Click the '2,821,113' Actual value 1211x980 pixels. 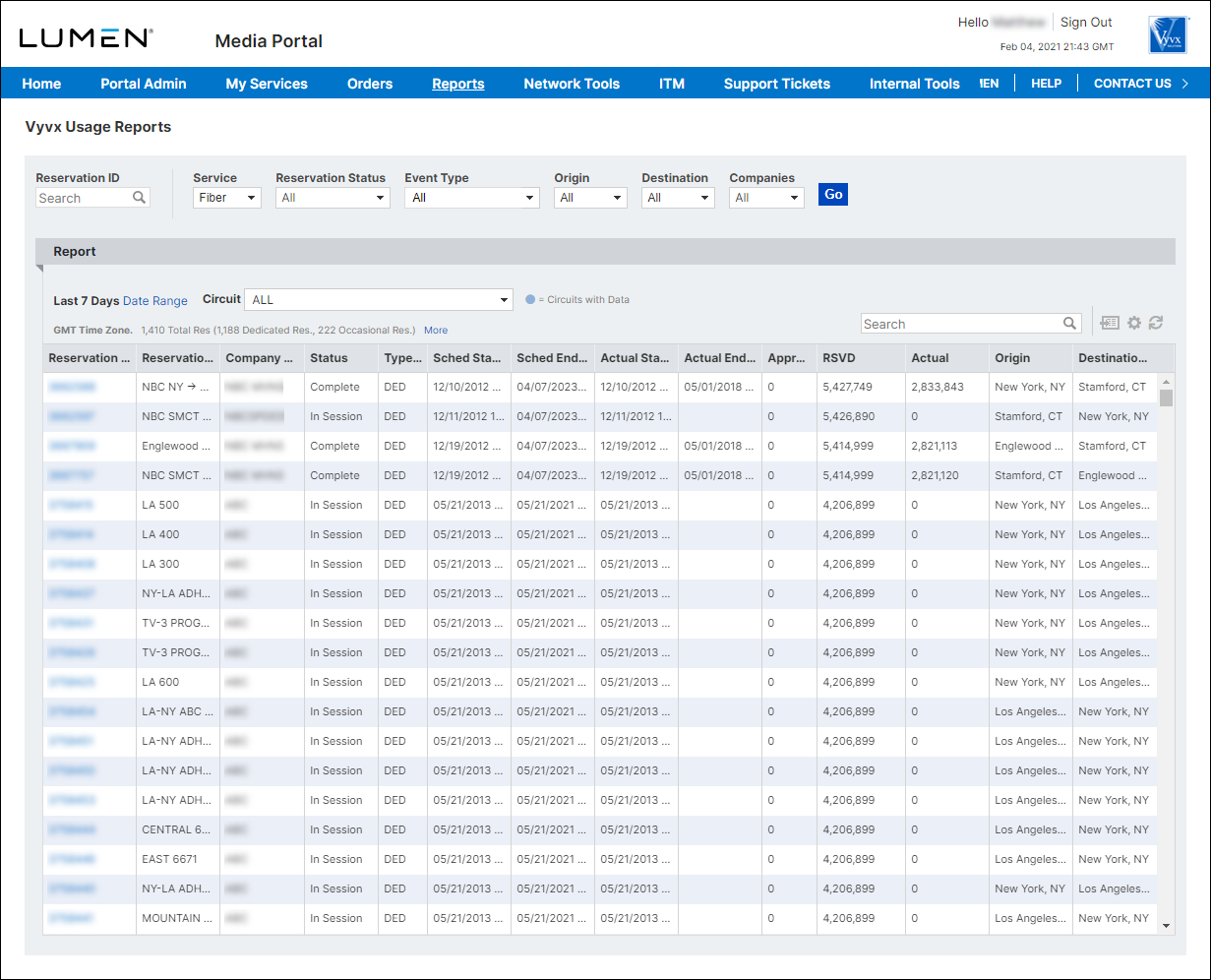[x=937, y=446]
